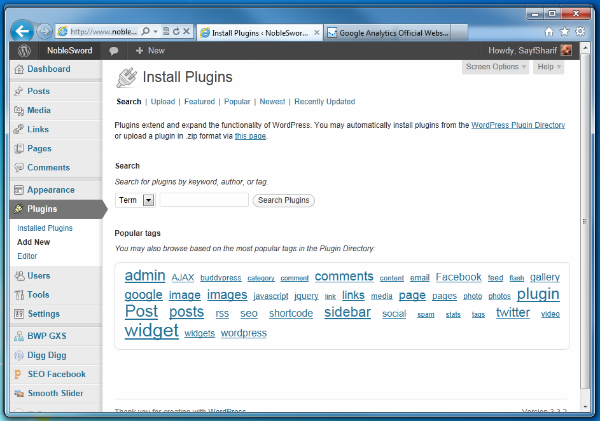Browse plugins tagged sidebar
Viewport: 600px width, 421px height.
coord(347,312)
